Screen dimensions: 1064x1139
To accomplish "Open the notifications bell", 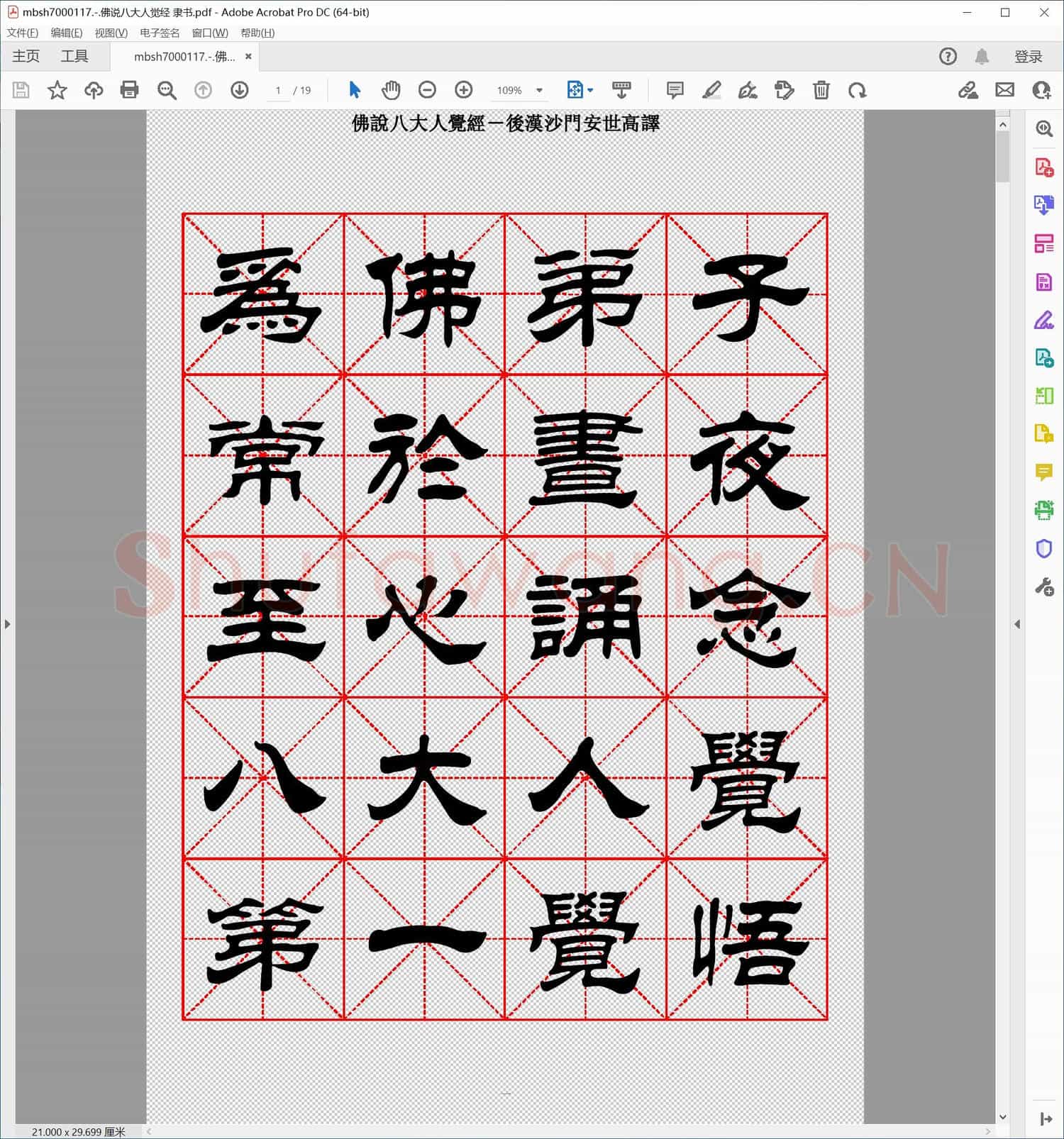I will [982, 57].
